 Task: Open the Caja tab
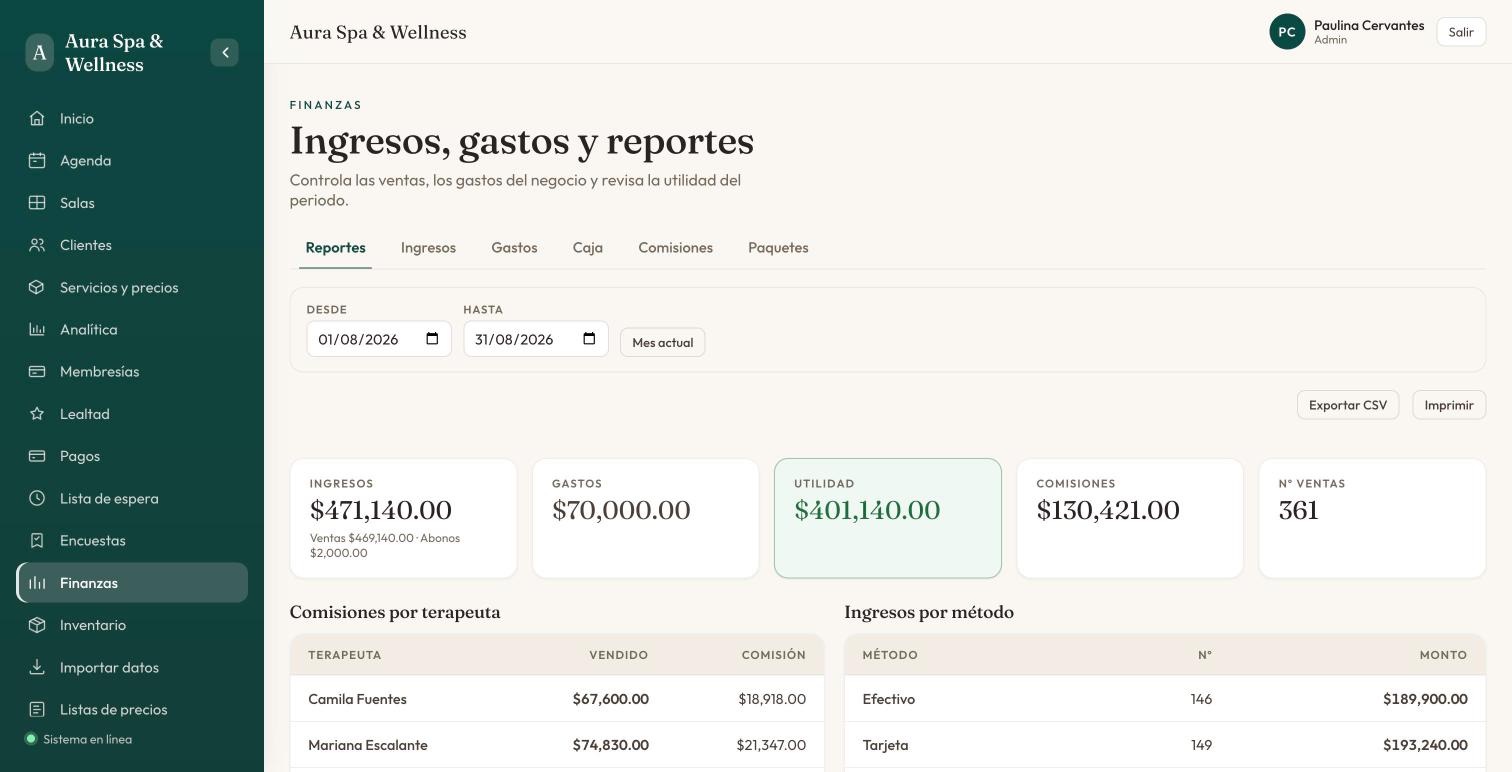coord(588,247)
